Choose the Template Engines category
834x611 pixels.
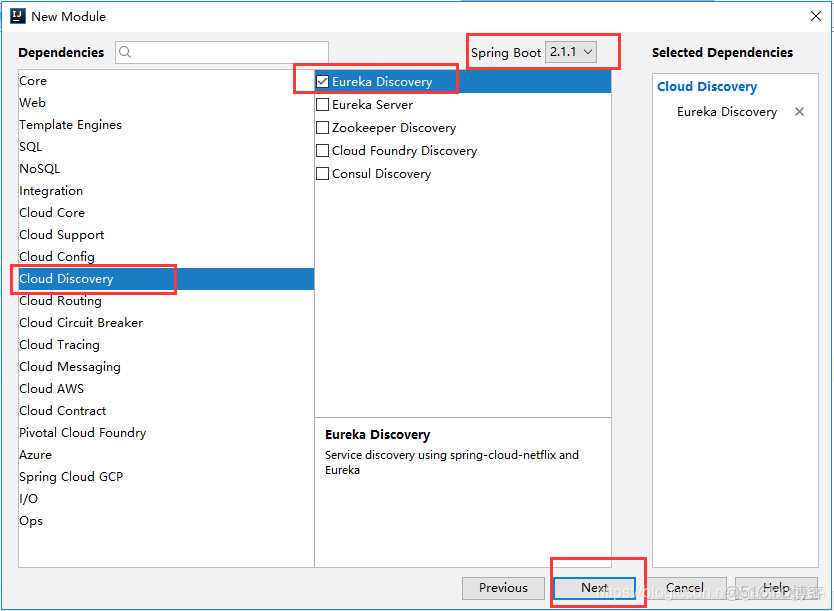[70, 125]
